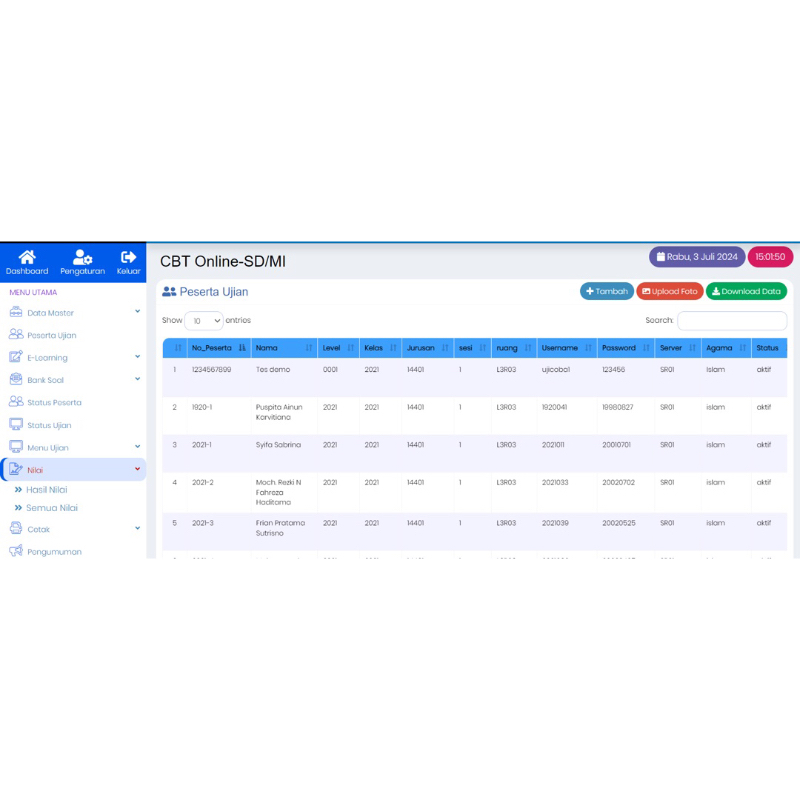Select the Status Peserta icon in sidebar
This screenshot has width=800, height=800.
pos(16,402)
